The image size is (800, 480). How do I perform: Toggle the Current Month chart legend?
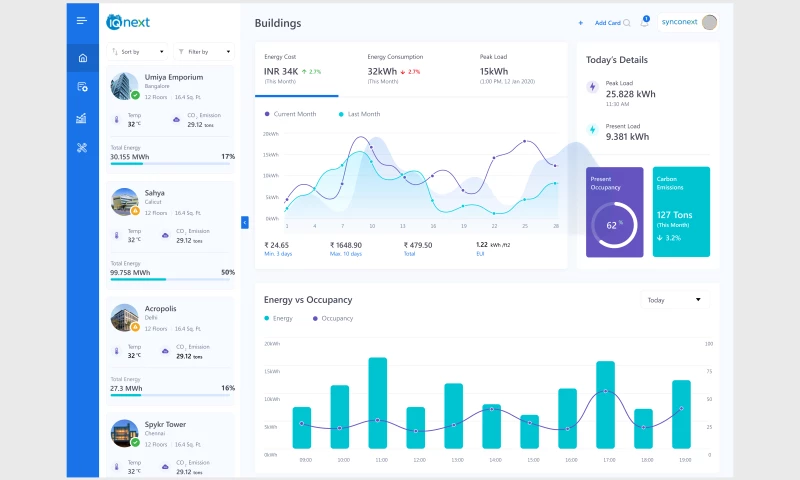(x=291, y=114)
